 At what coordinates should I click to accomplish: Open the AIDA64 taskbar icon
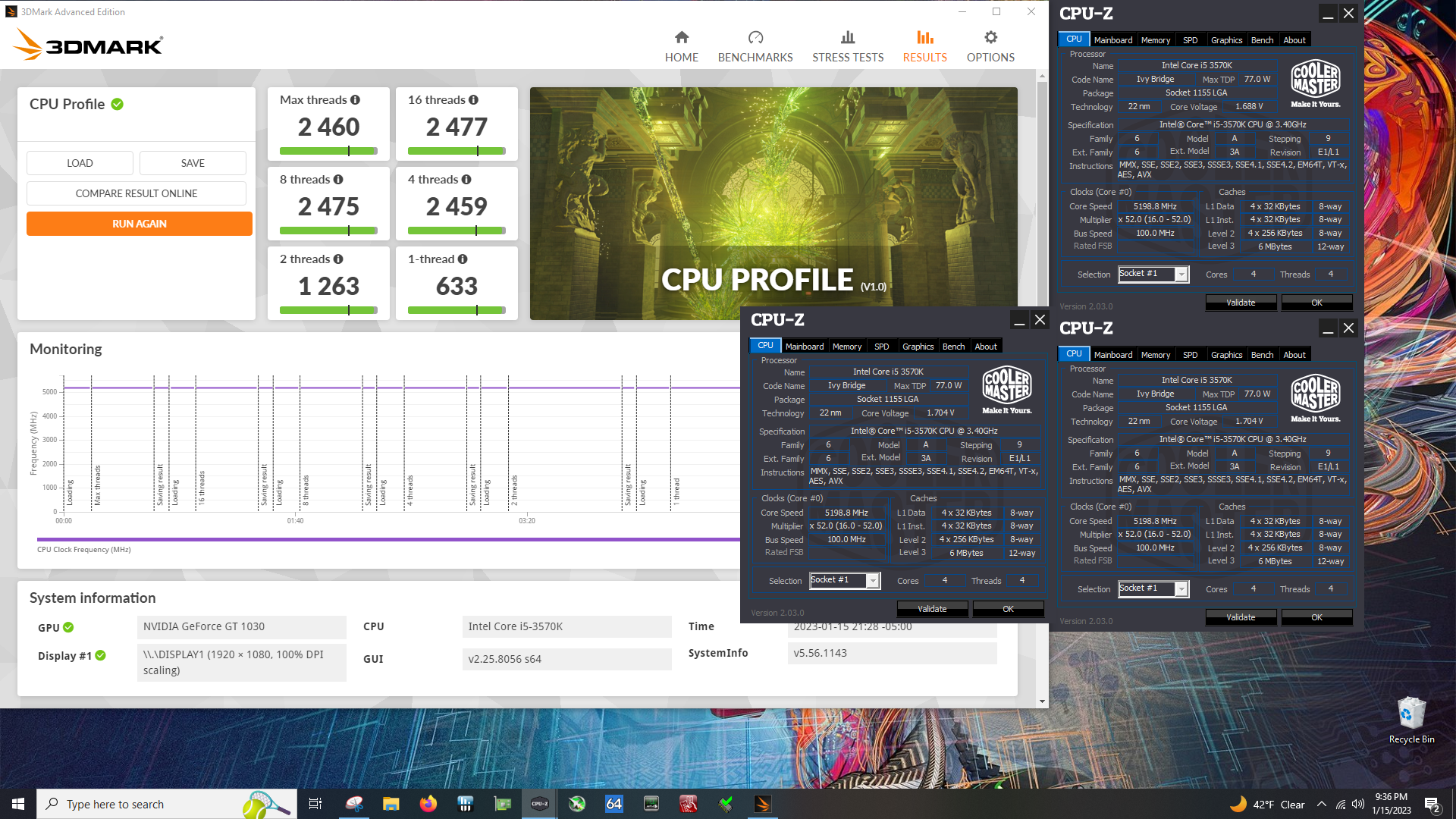point(614,804)
